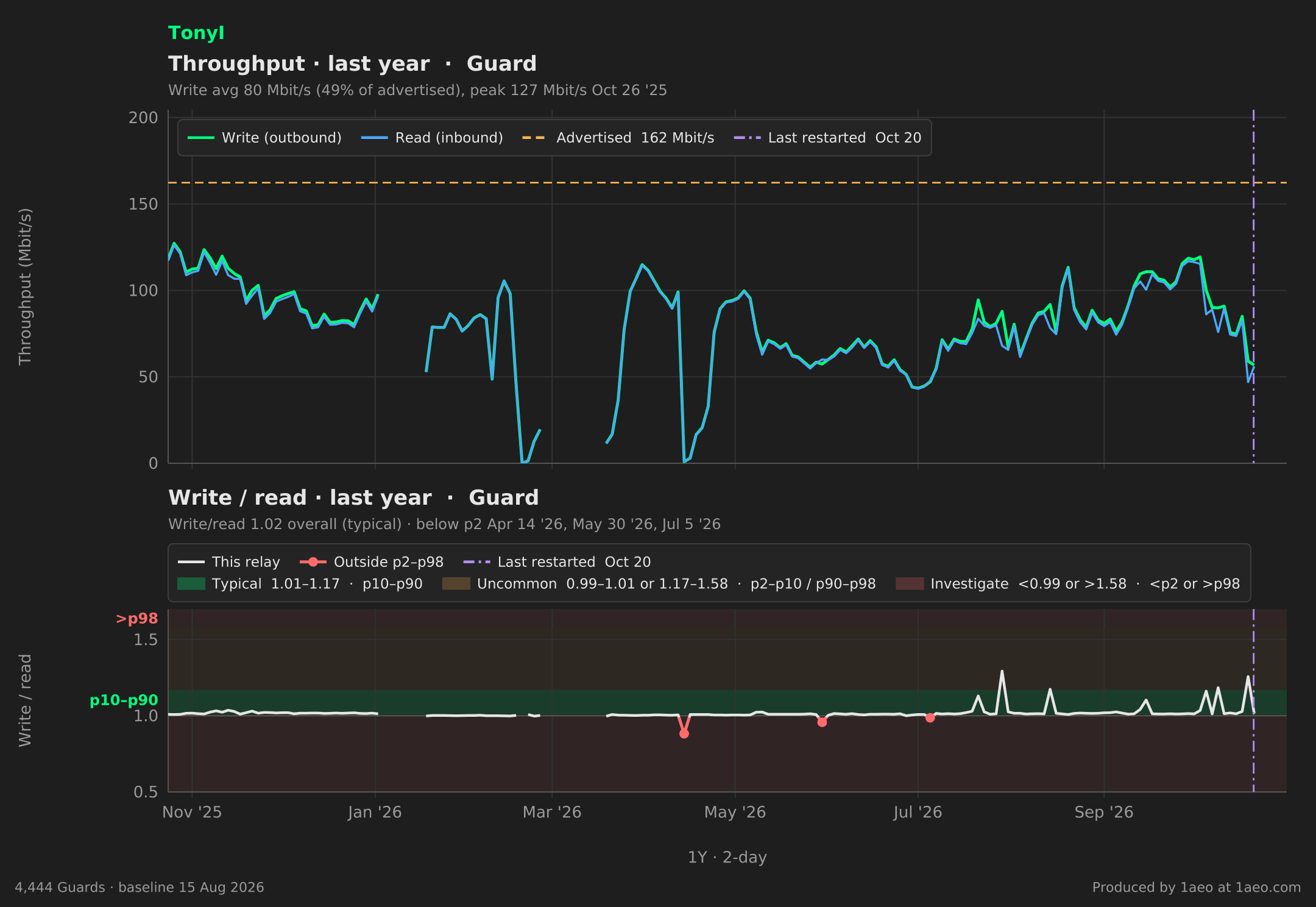Click the Write/read 1.02 overall subtitle
1316x907 pixels.
[x=444, y=524]
